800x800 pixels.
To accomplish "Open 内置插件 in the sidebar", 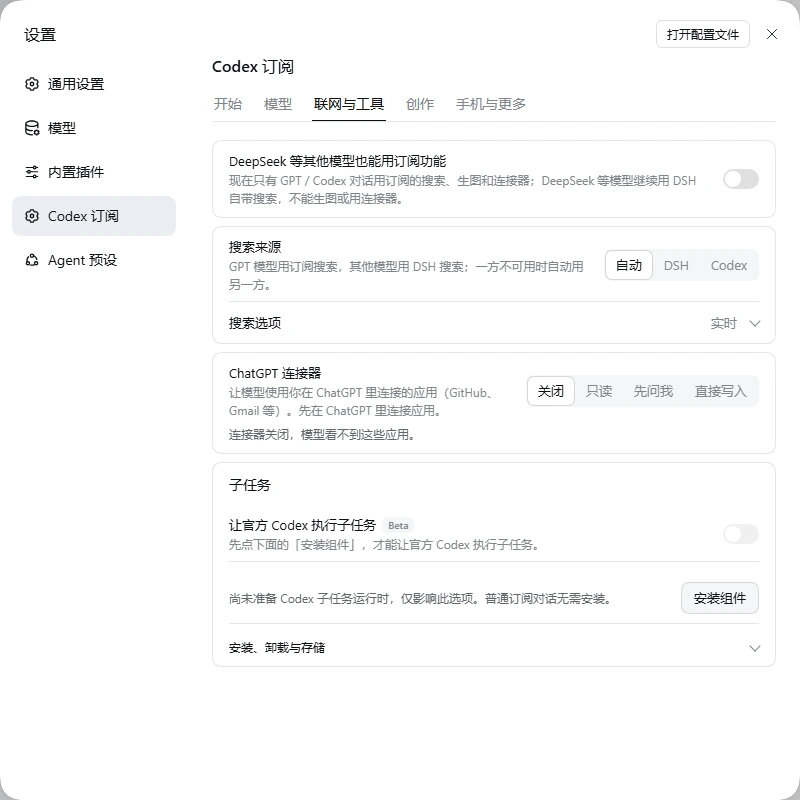I will [94, 172].
